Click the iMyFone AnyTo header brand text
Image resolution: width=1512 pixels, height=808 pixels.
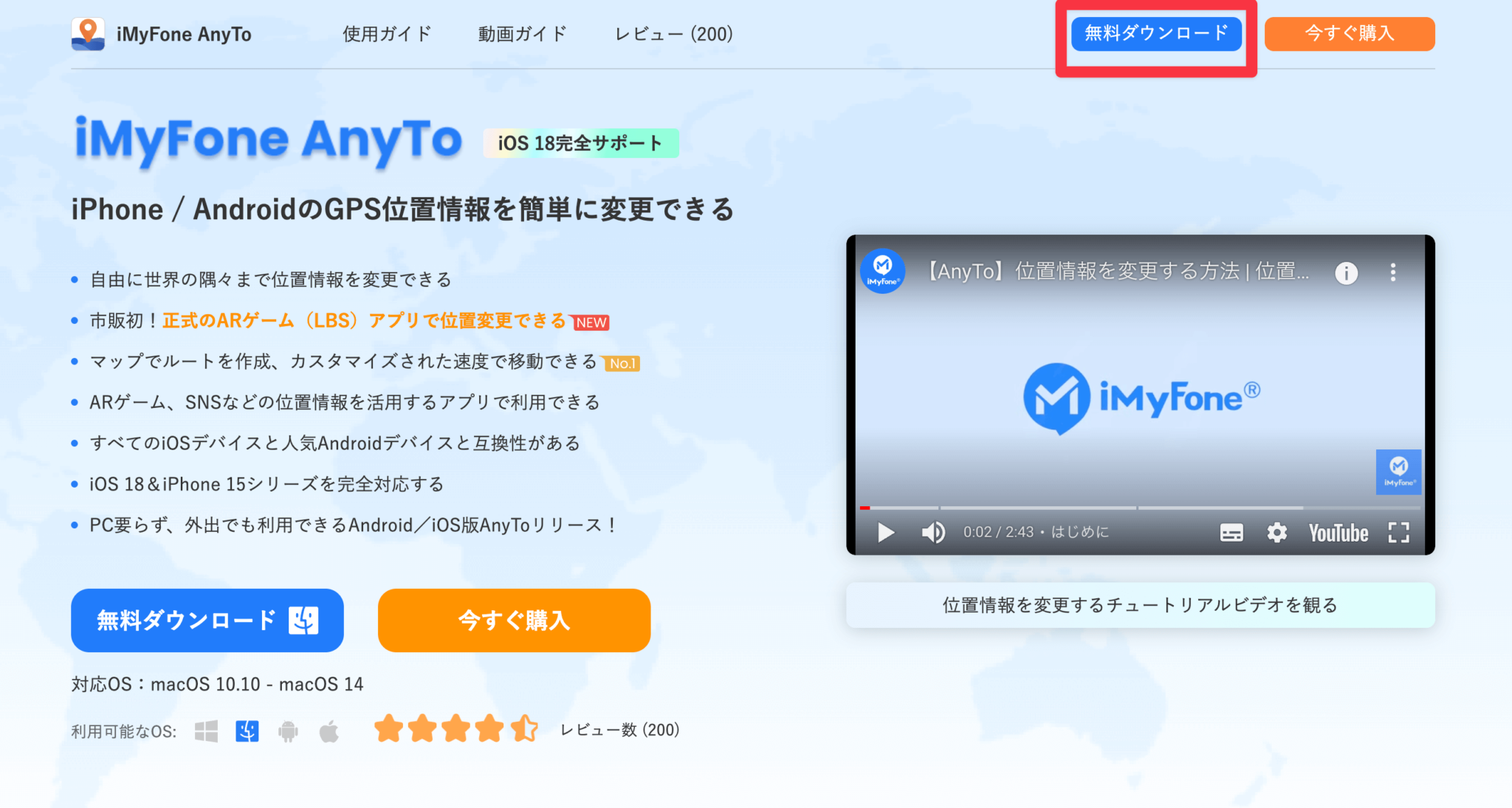point(184,34)
